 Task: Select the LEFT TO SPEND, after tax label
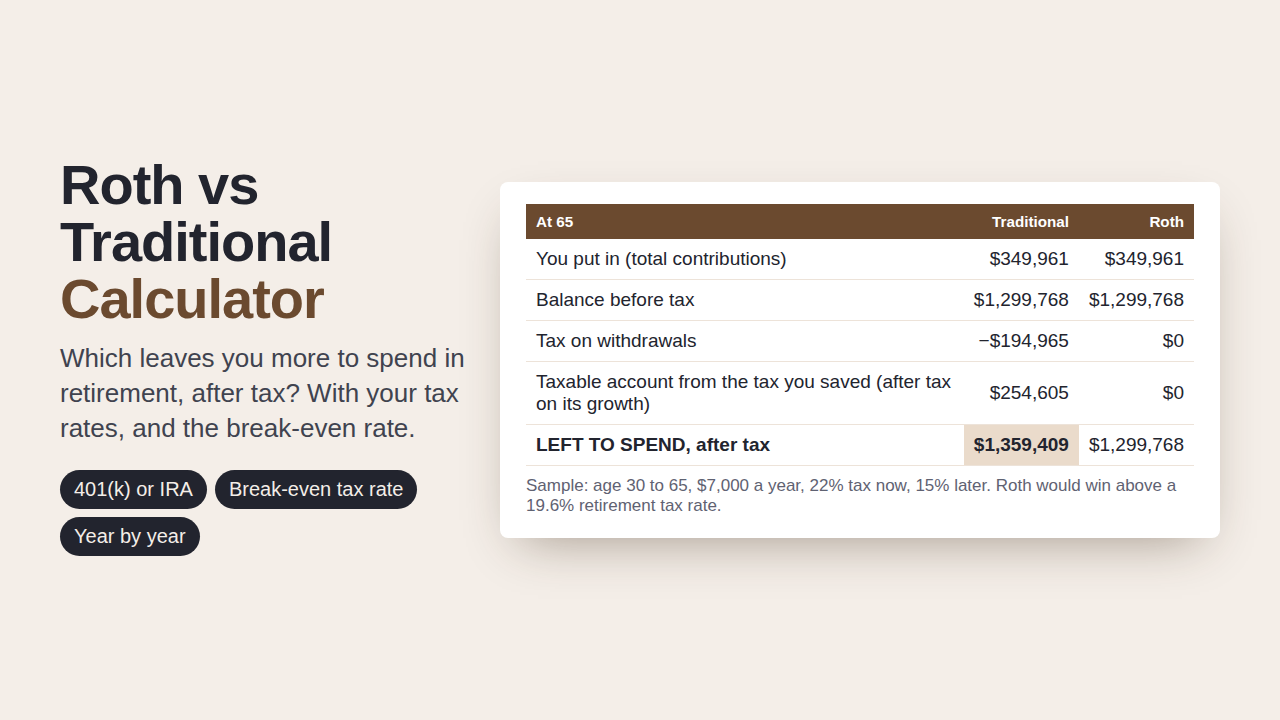click(x=653, y=445)
